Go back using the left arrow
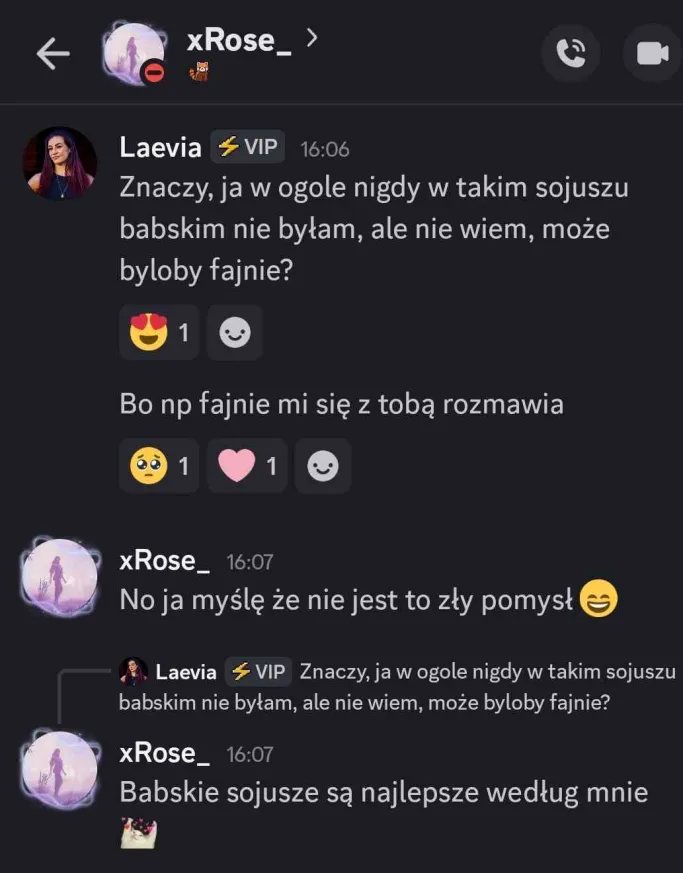The image size is (683, 873). 52,54
